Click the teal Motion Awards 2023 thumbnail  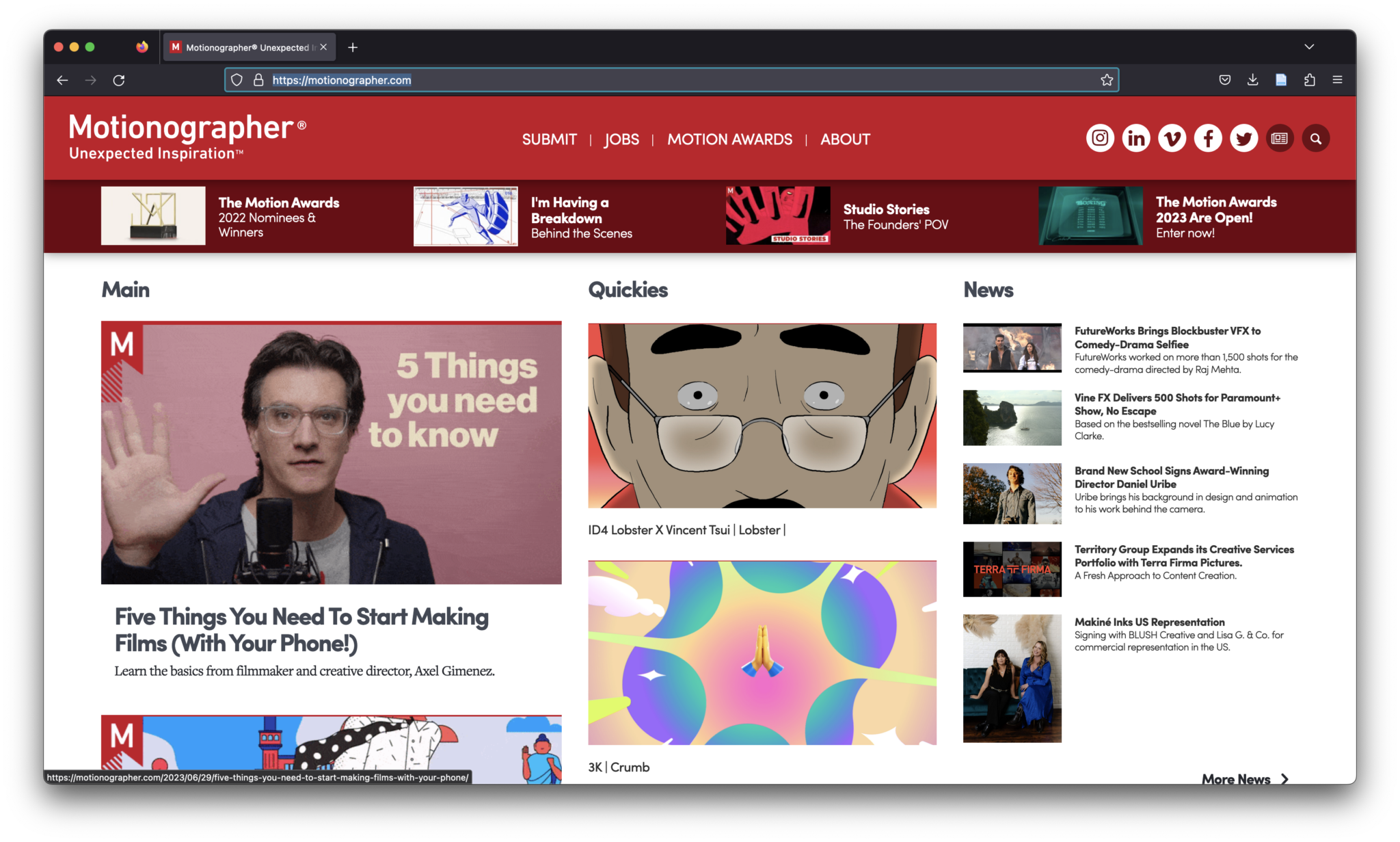[1090, 215]
